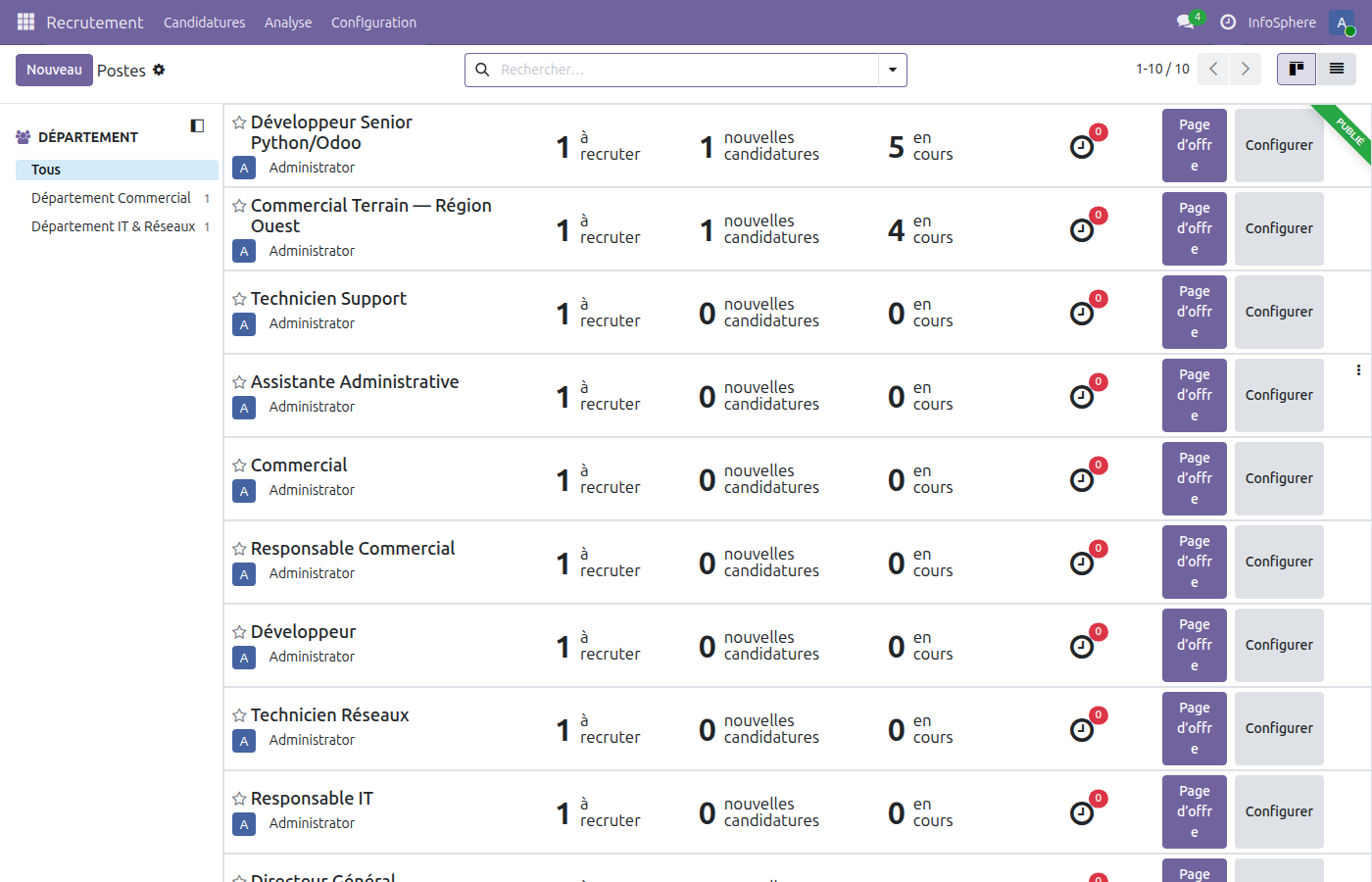Toggle favorite star on Technicien Support

tap(239, 298)
